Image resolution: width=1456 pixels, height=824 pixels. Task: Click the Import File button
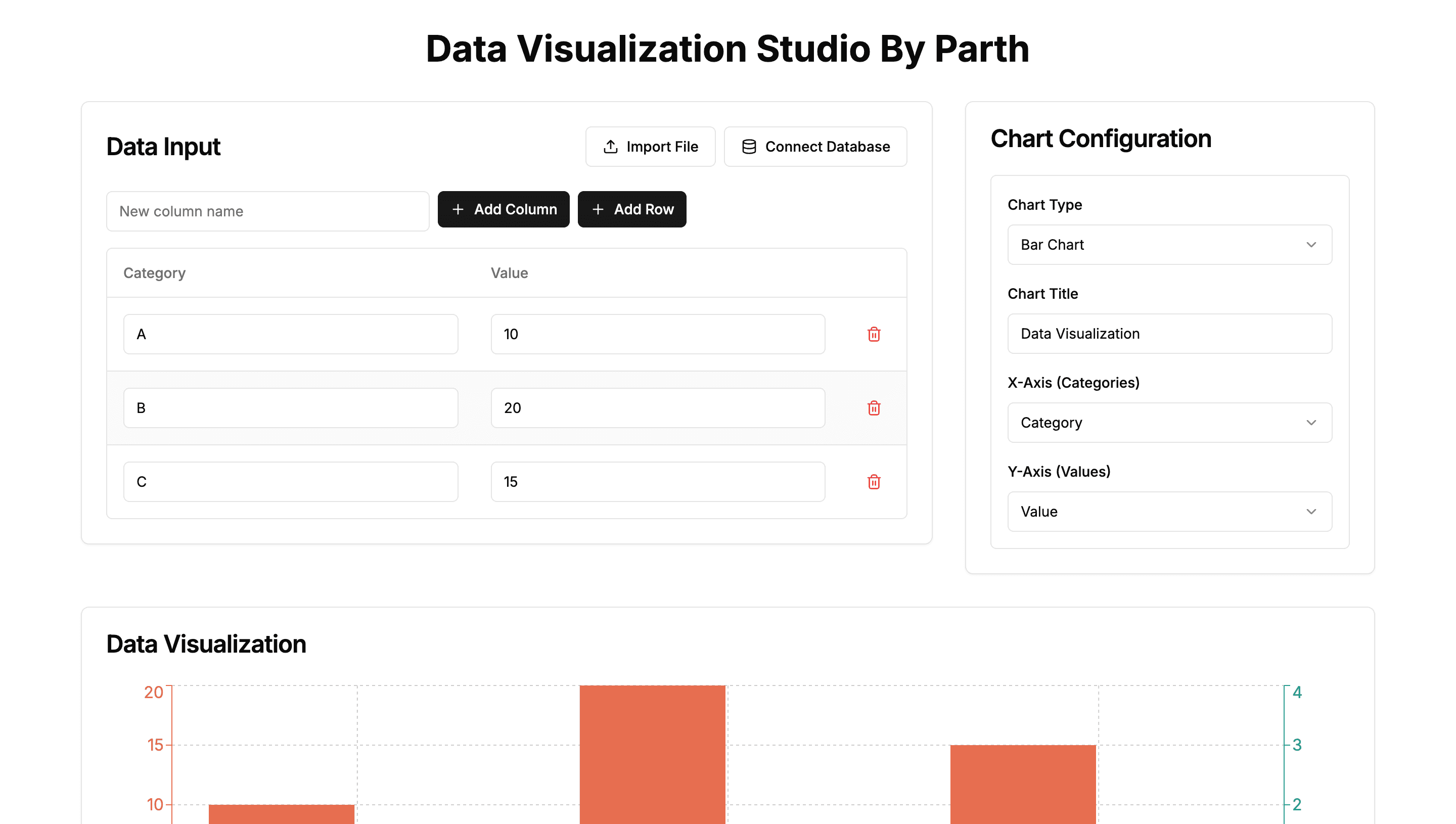[650, 146]
